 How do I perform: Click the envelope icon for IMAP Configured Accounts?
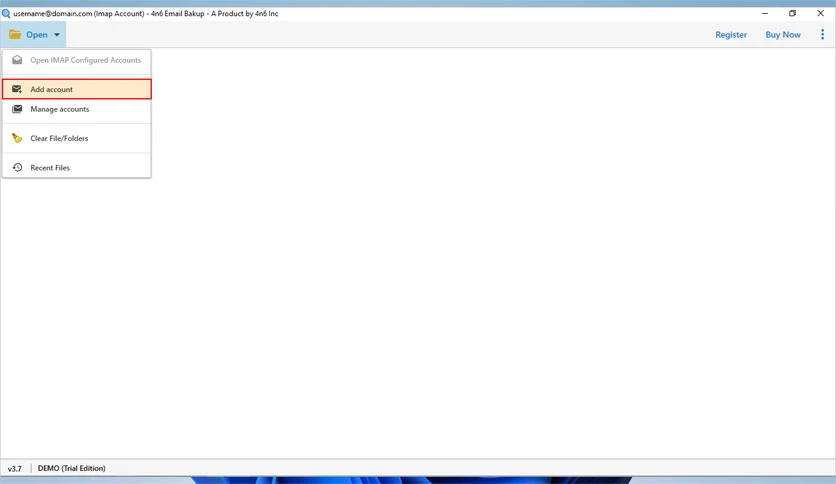(17, 60)
